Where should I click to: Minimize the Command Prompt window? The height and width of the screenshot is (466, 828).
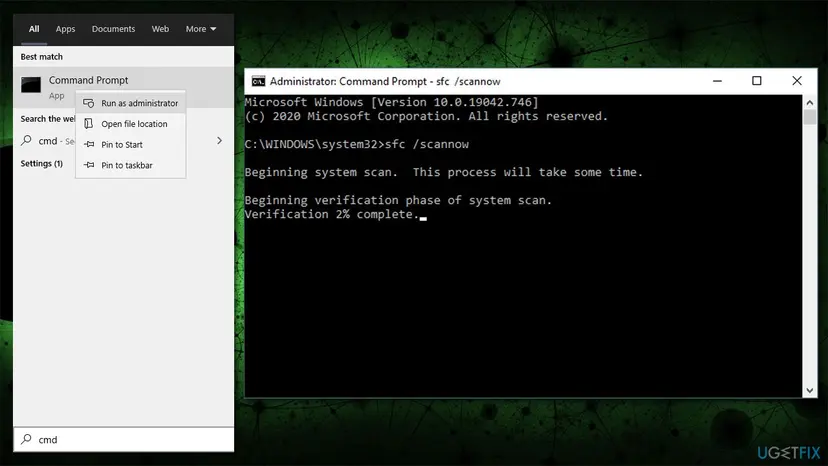[717, 81]
